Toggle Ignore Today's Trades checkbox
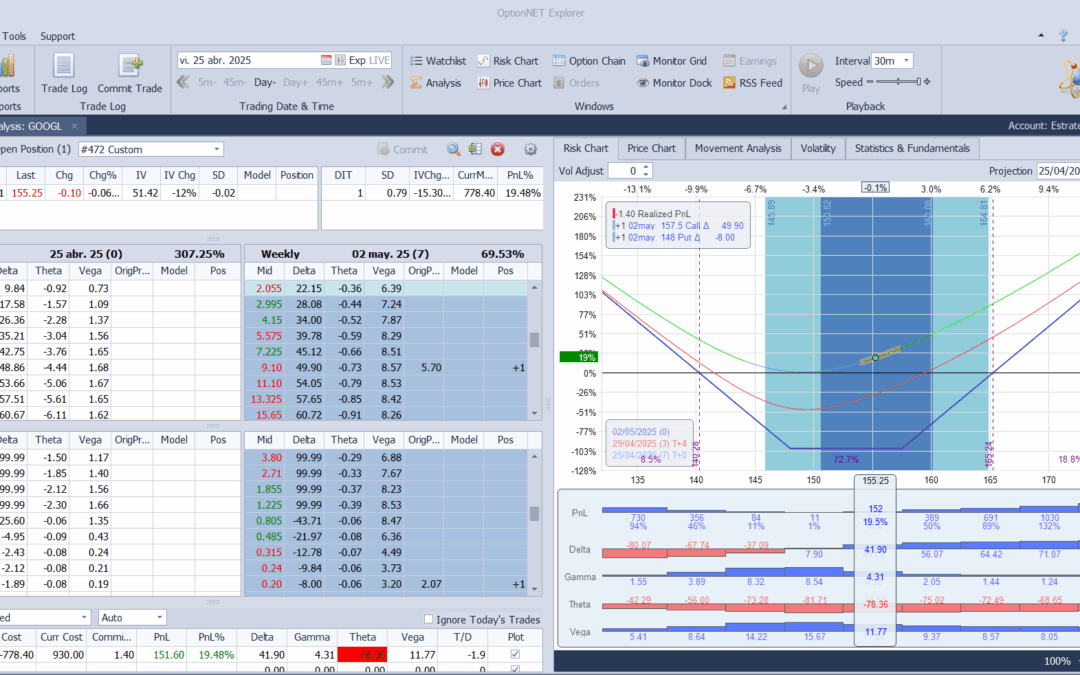1080x675 pixels. pos(428,619)
